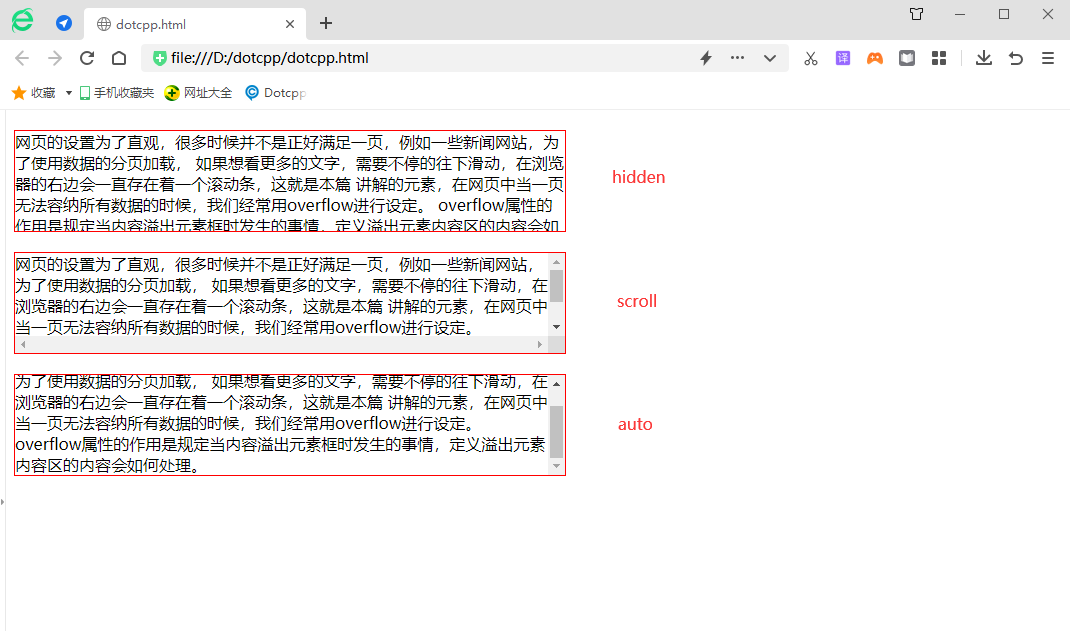Open the hamburger main menu
The image size is (1070, 631).
coord(1047,58)
